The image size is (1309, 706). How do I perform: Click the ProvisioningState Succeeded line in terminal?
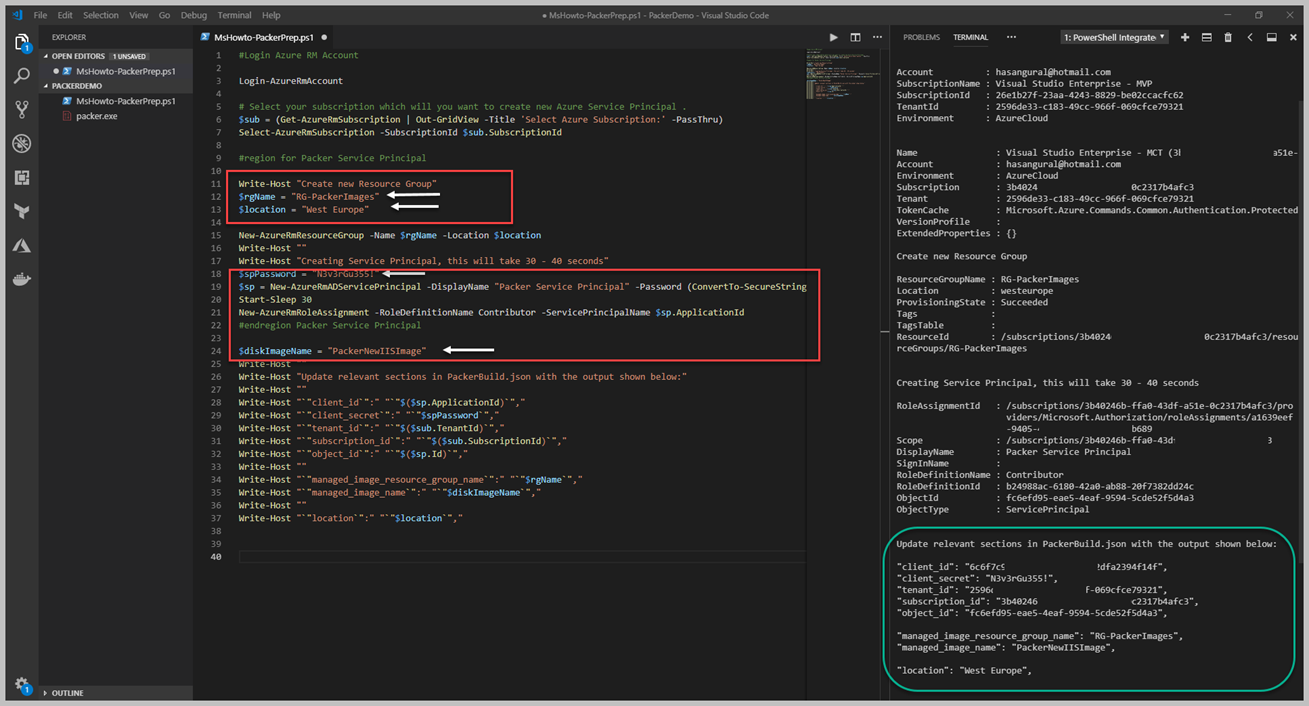(972, 302)
